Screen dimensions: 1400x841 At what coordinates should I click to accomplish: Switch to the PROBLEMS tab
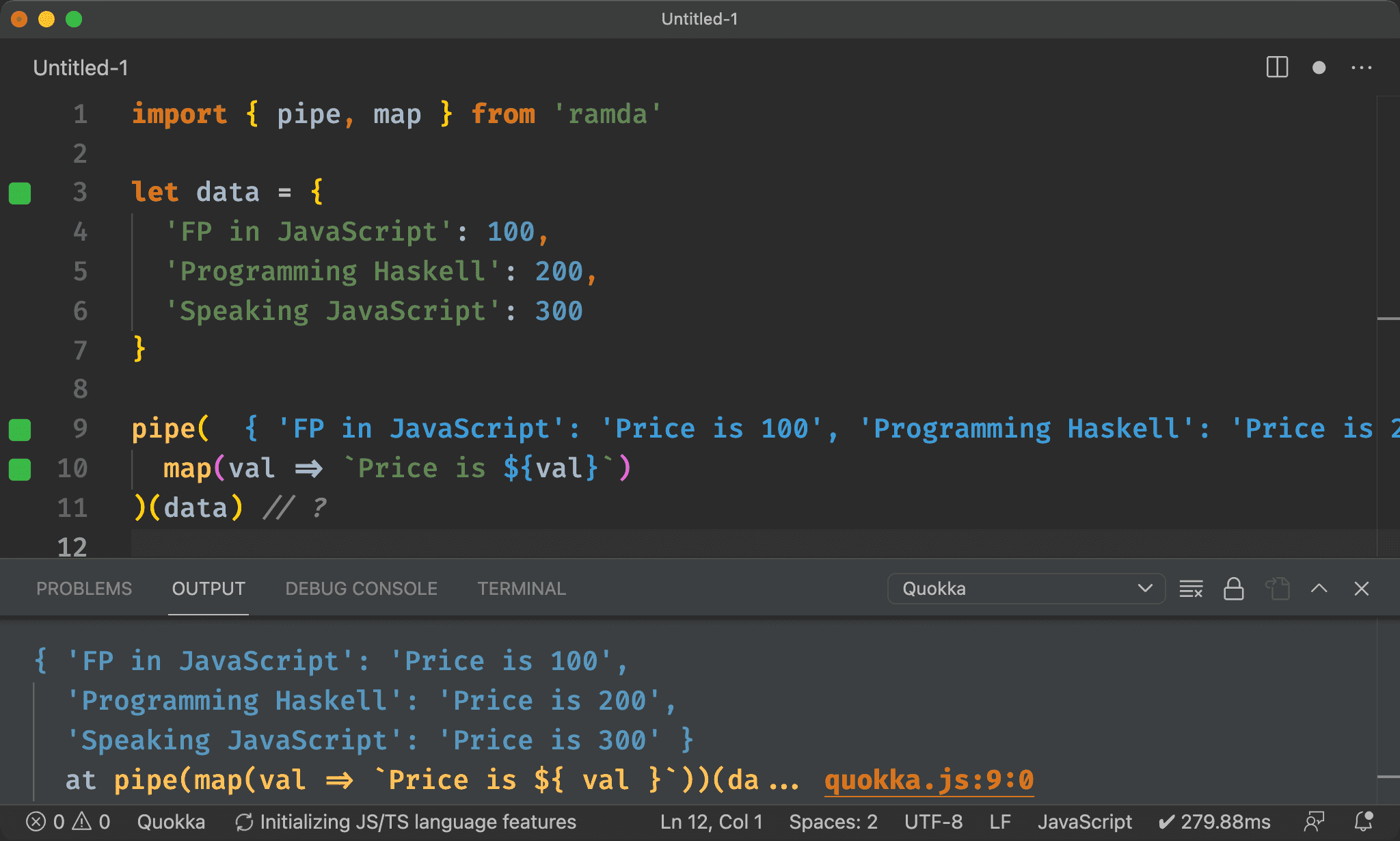(x=83, y=589)
